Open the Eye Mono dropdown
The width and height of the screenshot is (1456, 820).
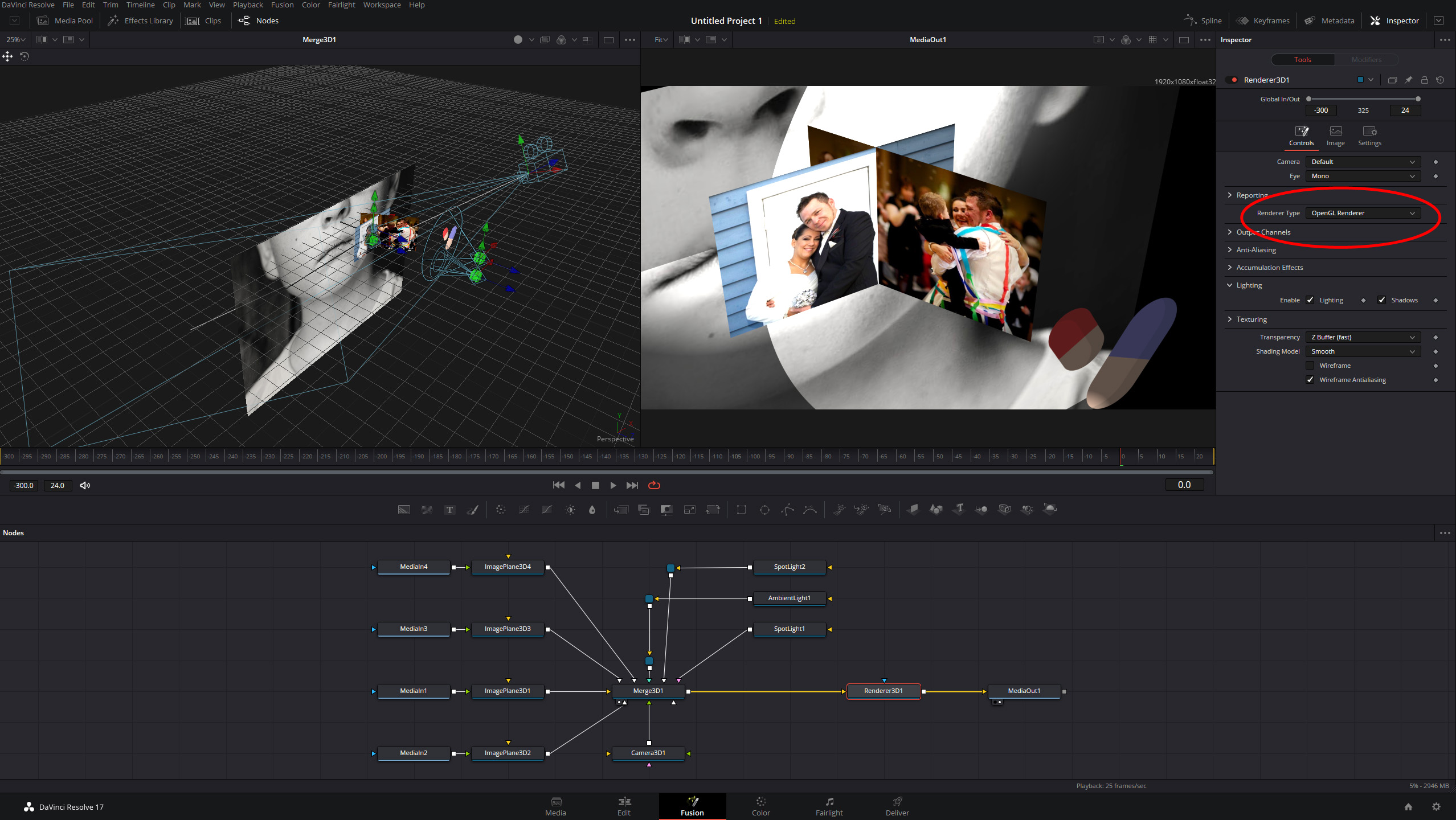(x=1363, y=176)
